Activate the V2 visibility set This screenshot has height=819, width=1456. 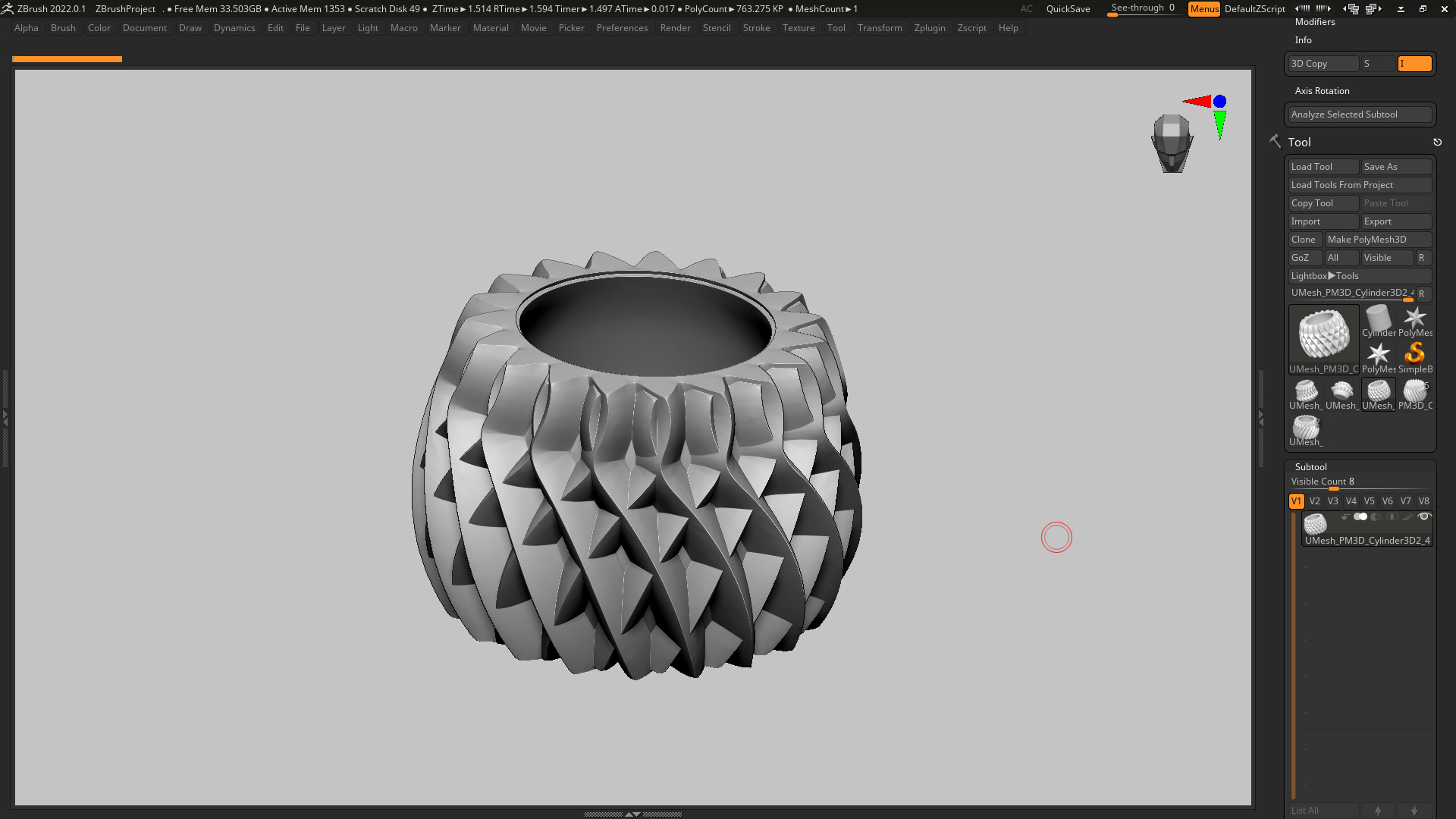[x=1314, y=501]
